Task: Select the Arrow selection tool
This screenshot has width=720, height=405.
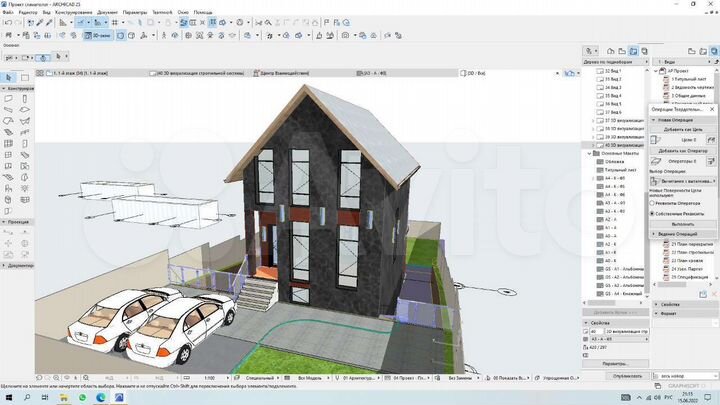Action: click(x=9, y=77)
